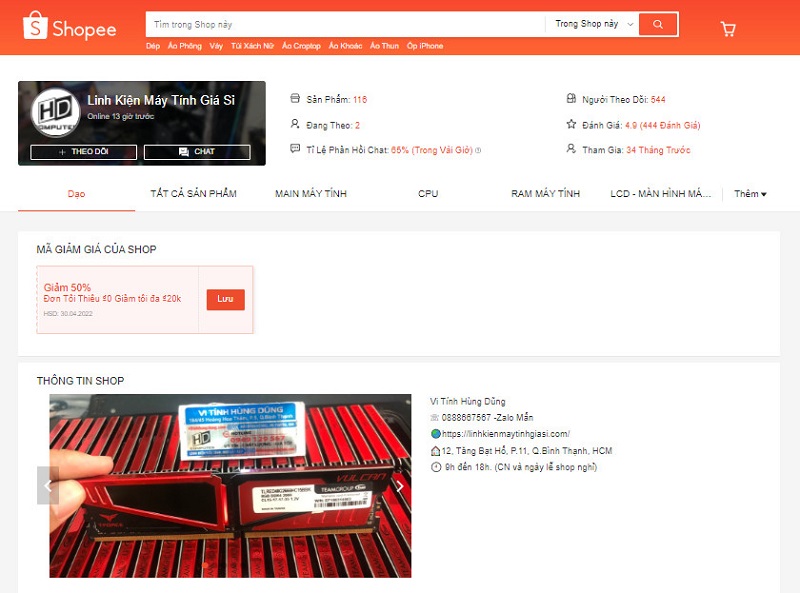The width and height of the screenshot is (800, 593).
Task: Click the globe icon beside the website link
Action: coord(435,434)
